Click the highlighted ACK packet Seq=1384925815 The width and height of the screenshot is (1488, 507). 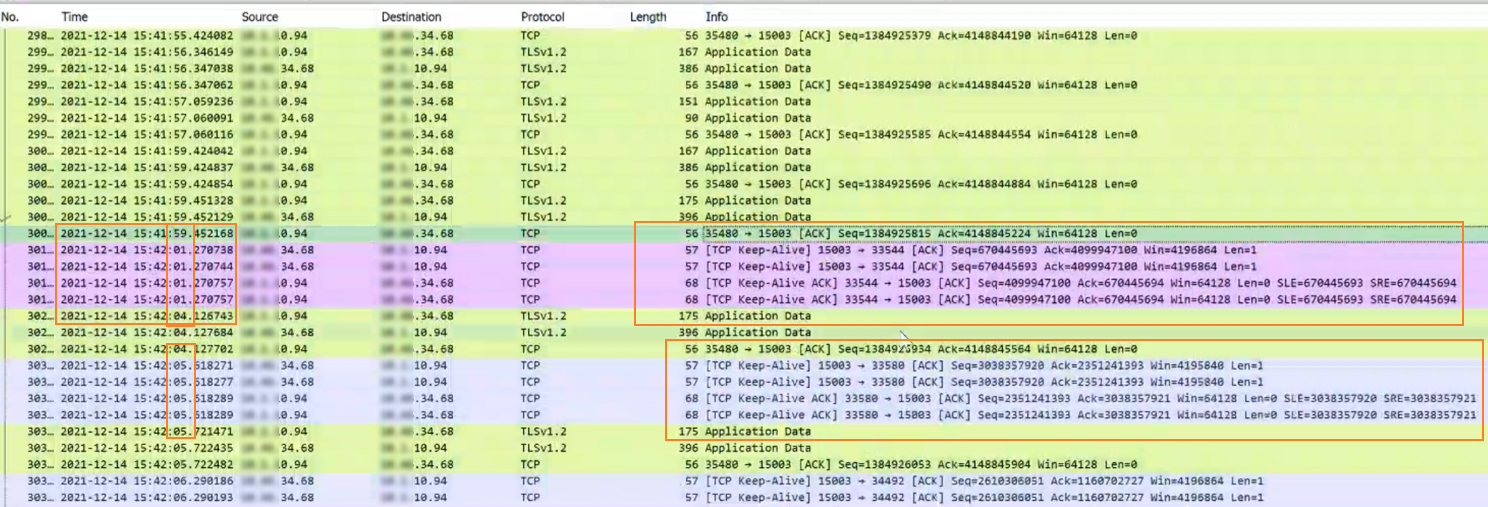point(744,233)
